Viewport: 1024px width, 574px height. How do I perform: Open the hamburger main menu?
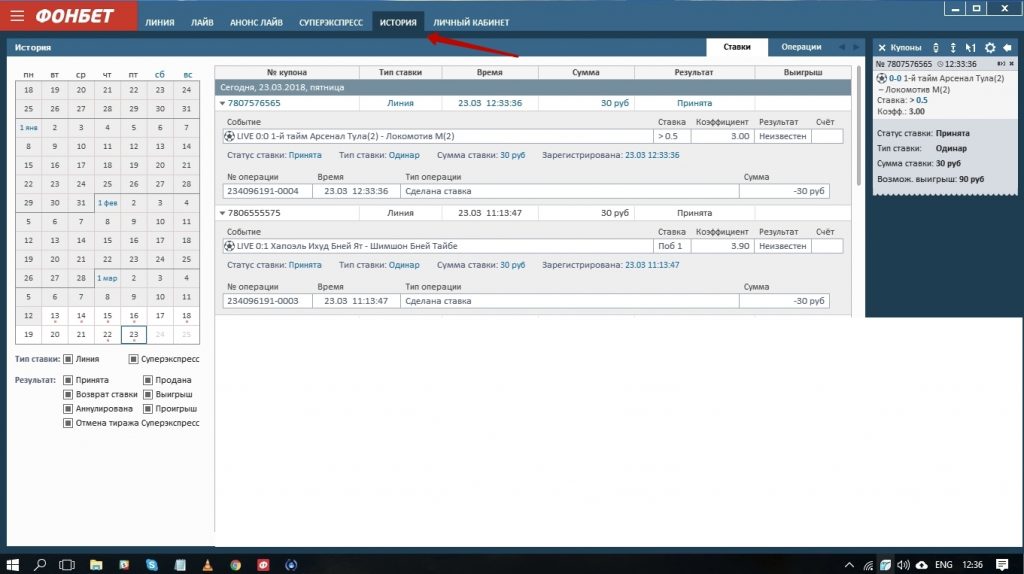[x=17, y=16]
